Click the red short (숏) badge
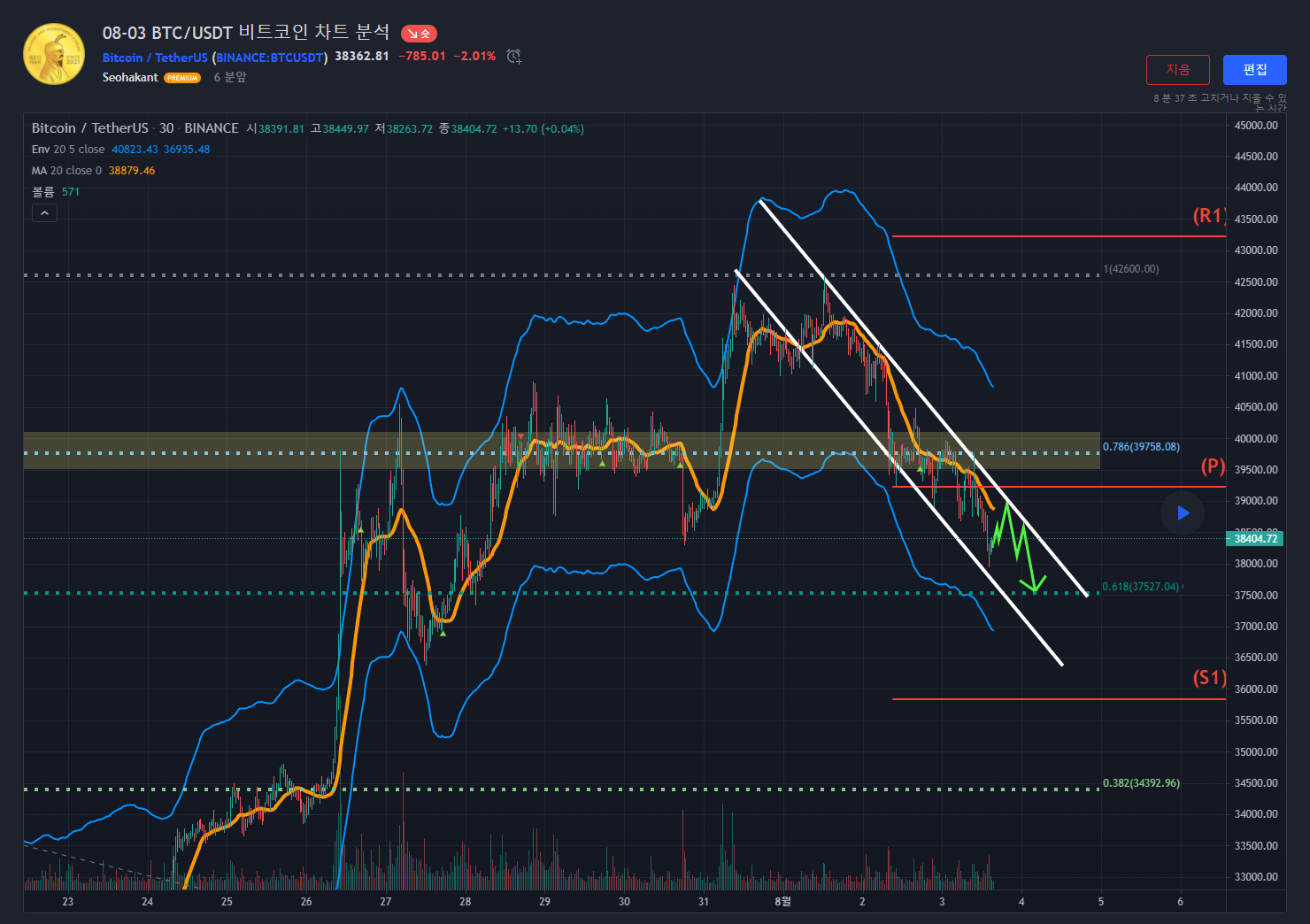This screenshot has height=924, width=1310. [x=419, y=34]
